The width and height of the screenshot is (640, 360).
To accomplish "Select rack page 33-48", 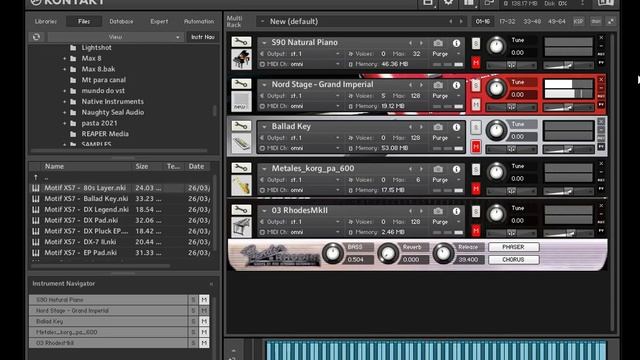I will pyautogui.click(x=532, y=21).
